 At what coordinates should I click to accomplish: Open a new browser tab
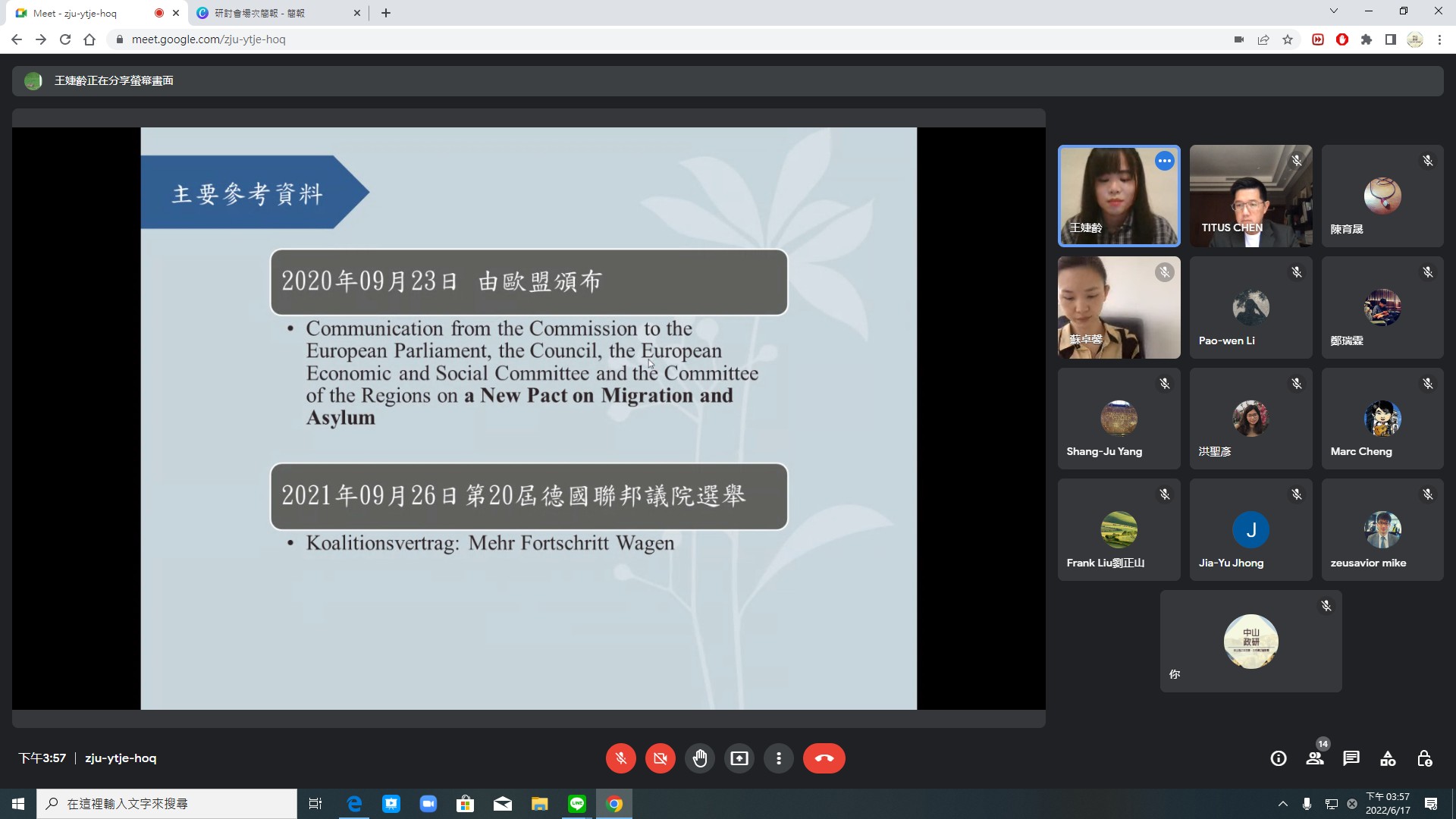[x=386, y=13]
